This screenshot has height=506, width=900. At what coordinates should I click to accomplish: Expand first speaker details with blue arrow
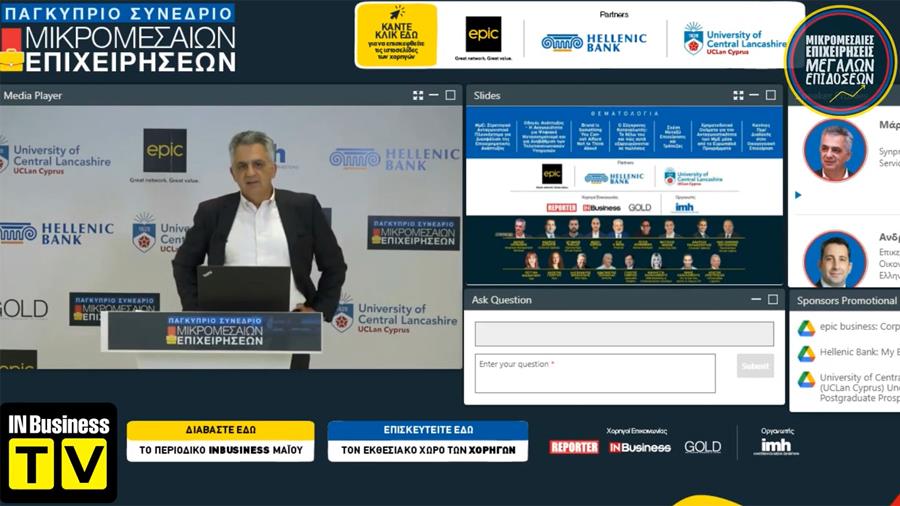point(798,195)
